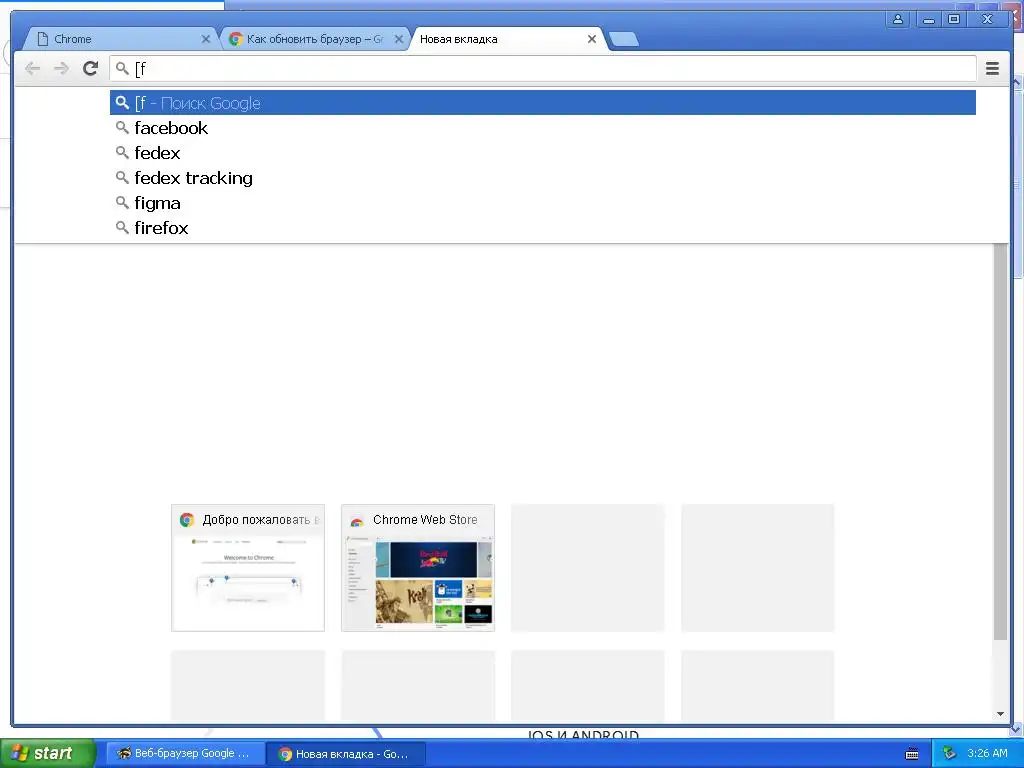Viewport: 1024px width, 768px height.
Task: Reload the page with refresh icon
Action: (91, 68)
